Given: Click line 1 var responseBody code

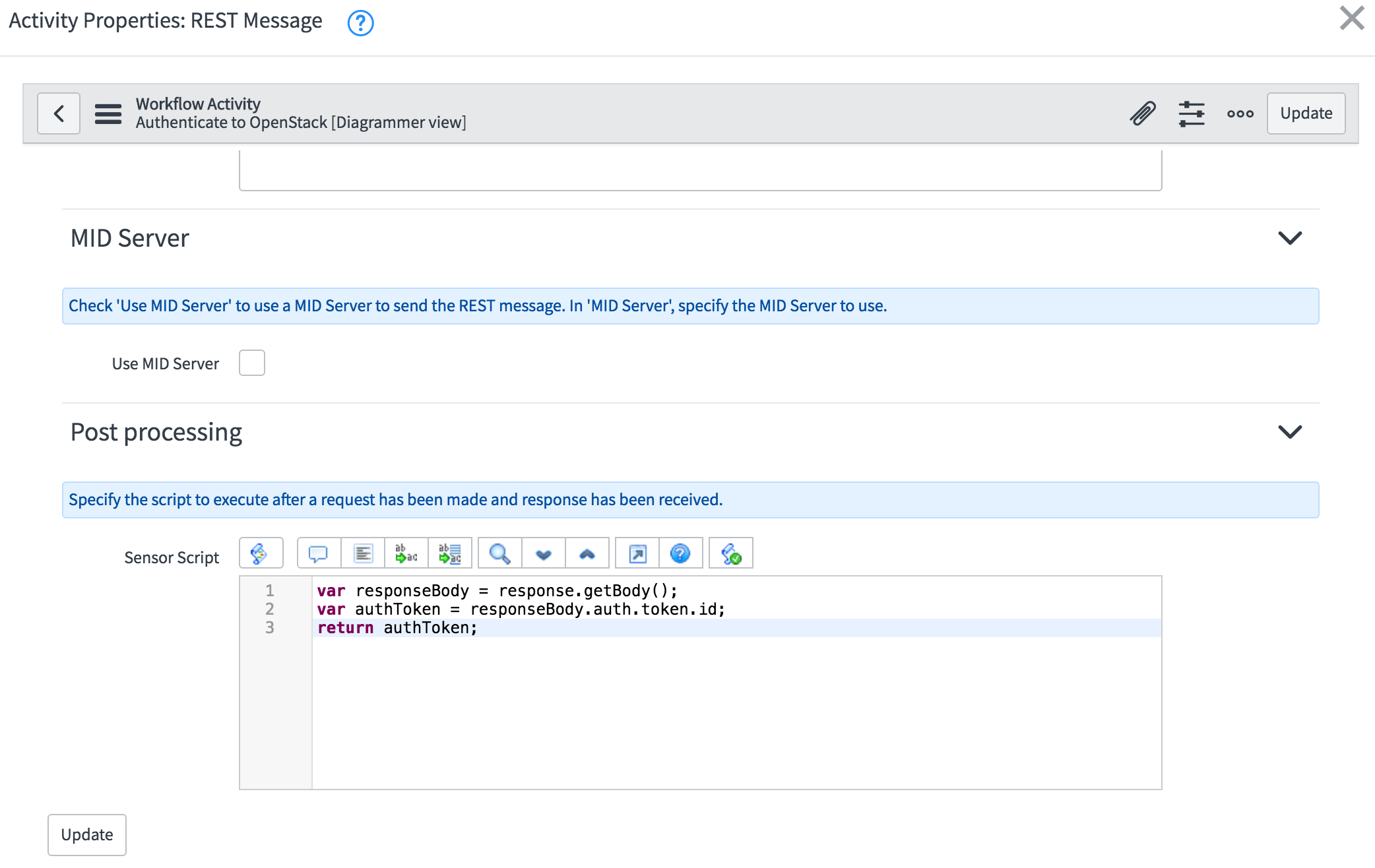Looking at the screenshot, I should tap(497, 591).
